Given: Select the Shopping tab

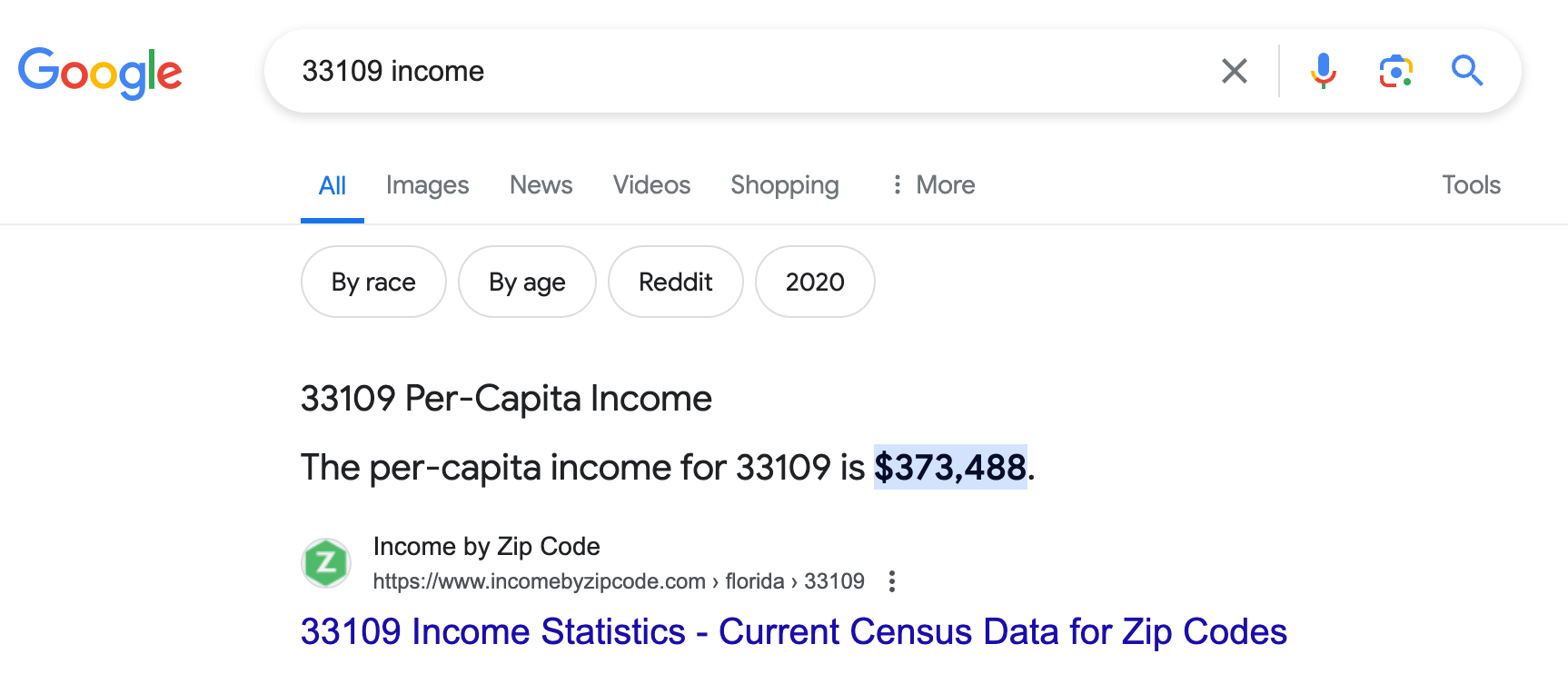Looking at the screenshot, I should click(785, 185).
